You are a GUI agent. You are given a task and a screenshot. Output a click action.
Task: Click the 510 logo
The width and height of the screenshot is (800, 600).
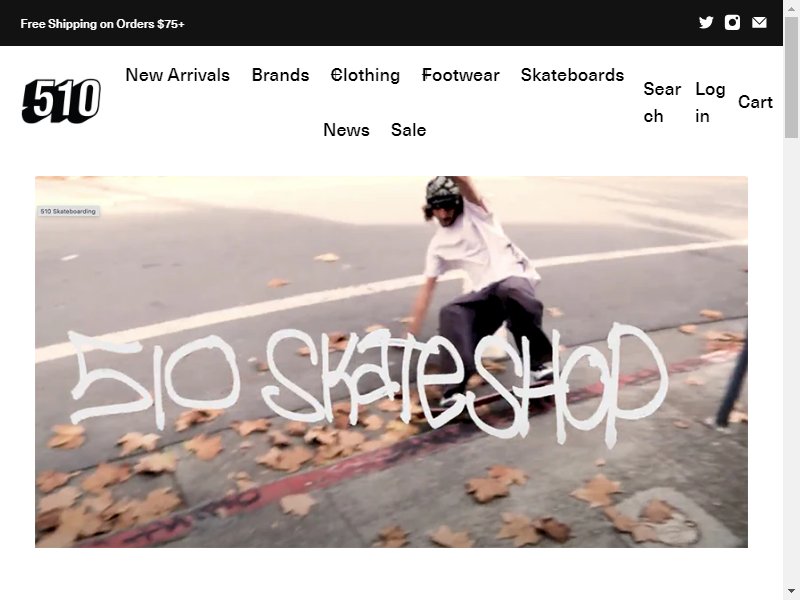[x=61, y=101]
